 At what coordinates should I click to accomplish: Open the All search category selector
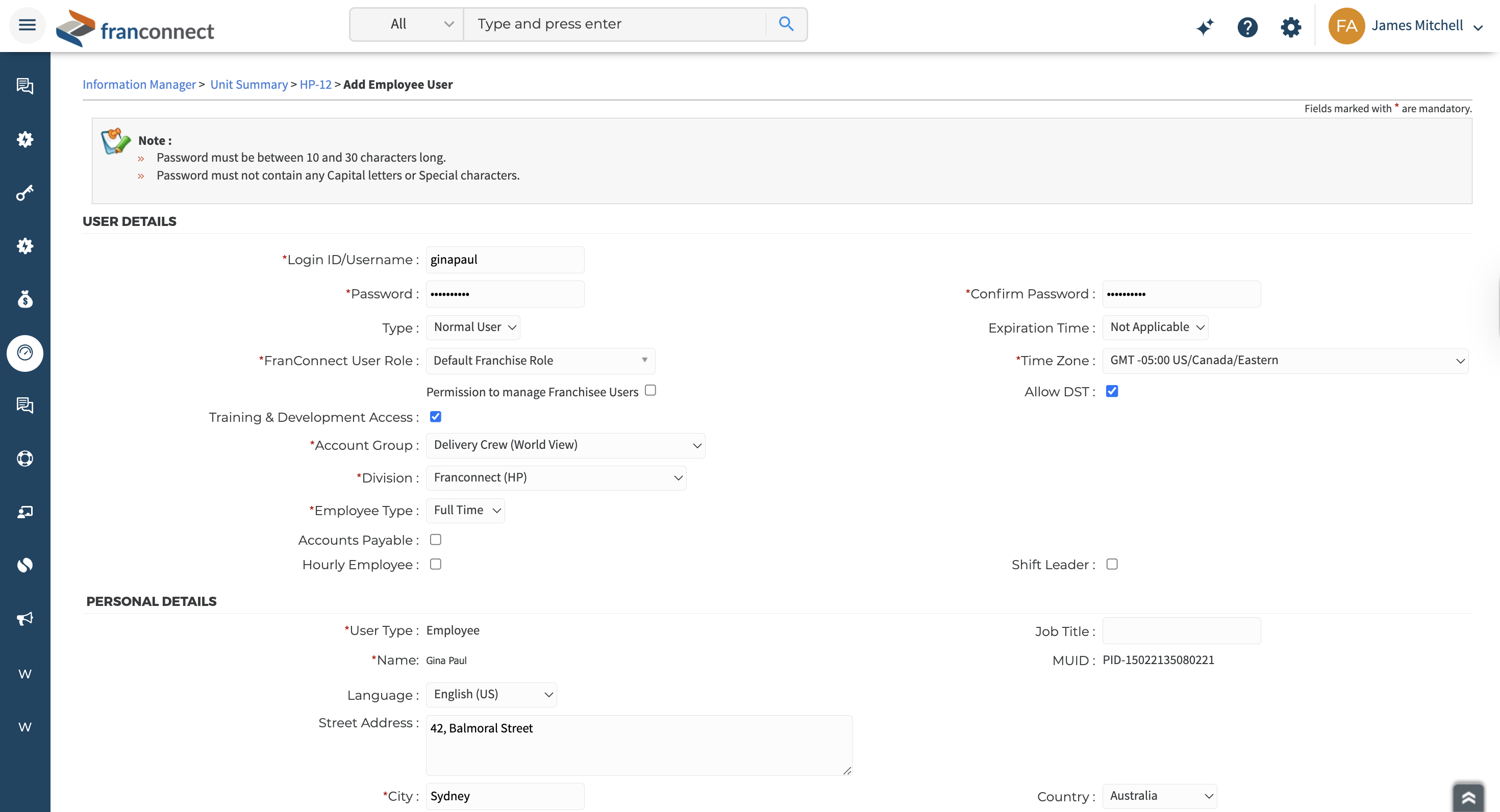(407, 24)
